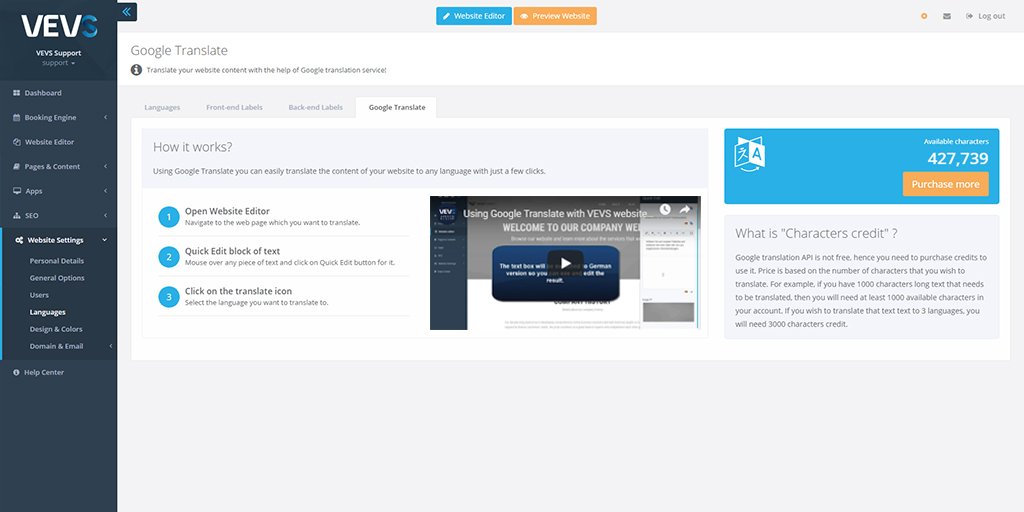This screenshot has width=1024, height=512.
Task: Open the orange notifications indicator icon
Action: (x=923, y=16)
